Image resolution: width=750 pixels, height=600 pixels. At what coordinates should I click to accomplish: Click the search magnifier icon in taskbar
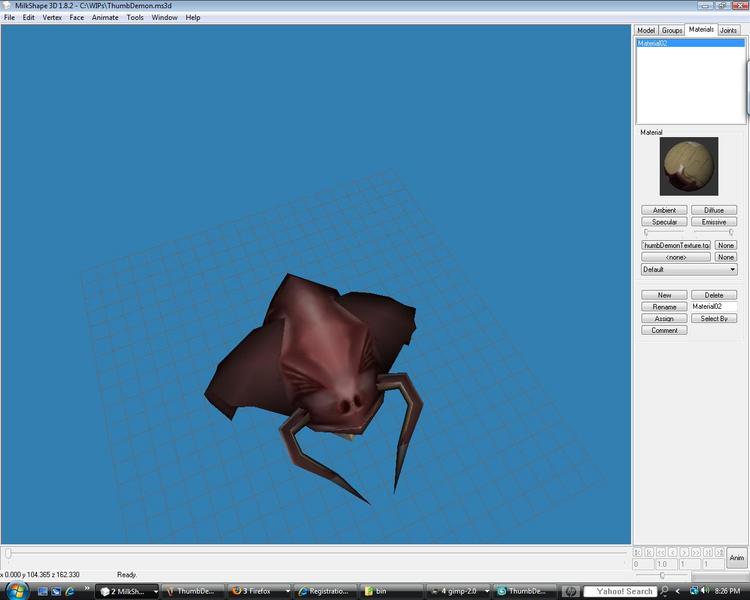click(x=664, y=591)
